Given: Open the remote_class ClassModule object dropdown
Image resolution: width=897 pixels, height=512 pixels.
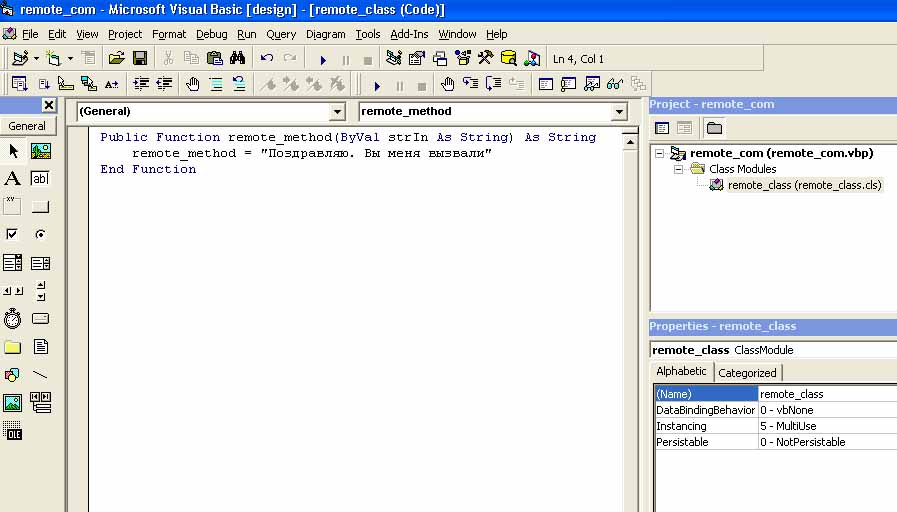Looking at the screenshot, I should (774, 350).
